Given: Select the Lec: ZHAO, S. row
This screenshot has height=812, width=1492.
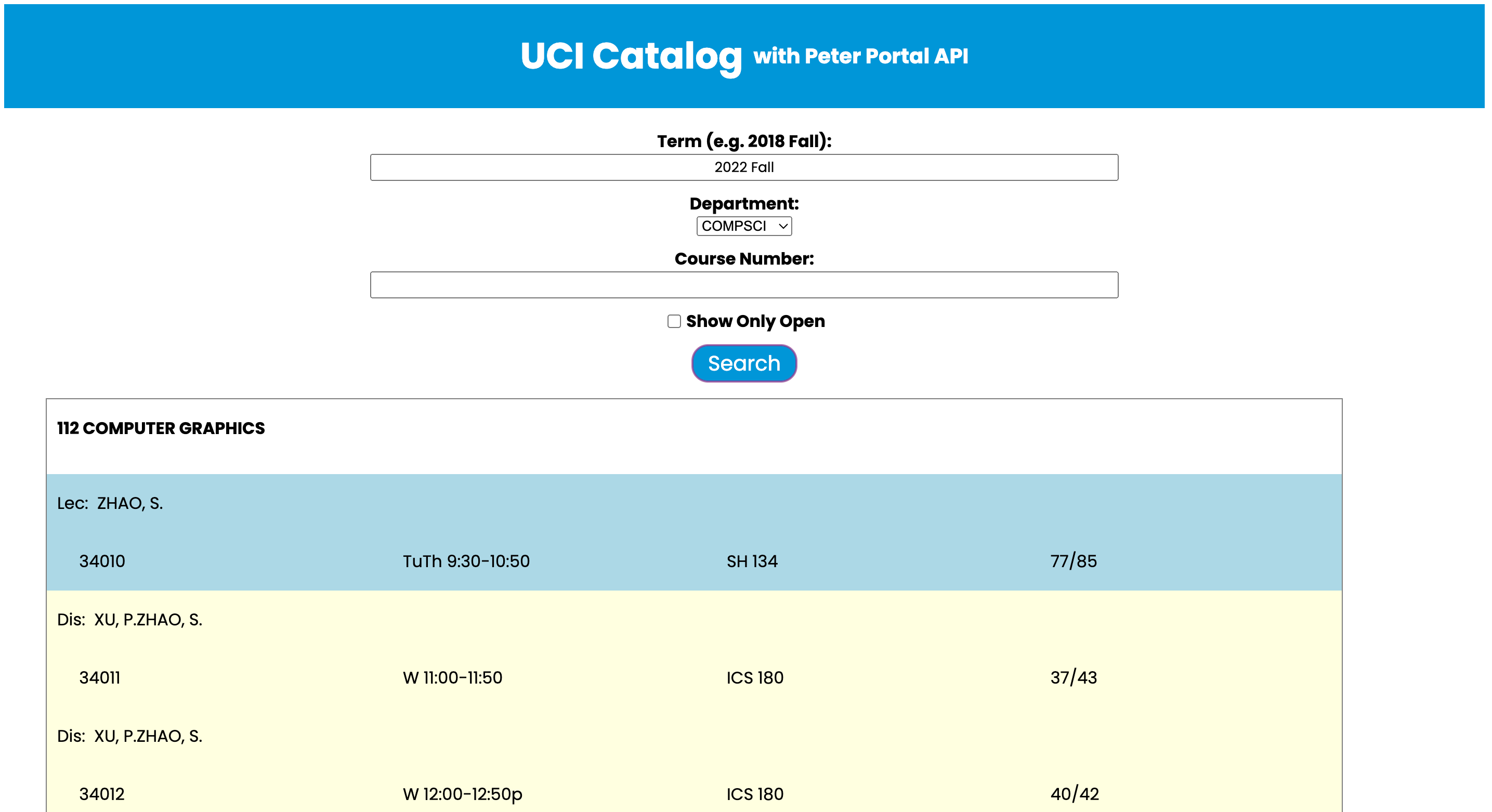Looking at the screenshot, I should coord(110,503).
